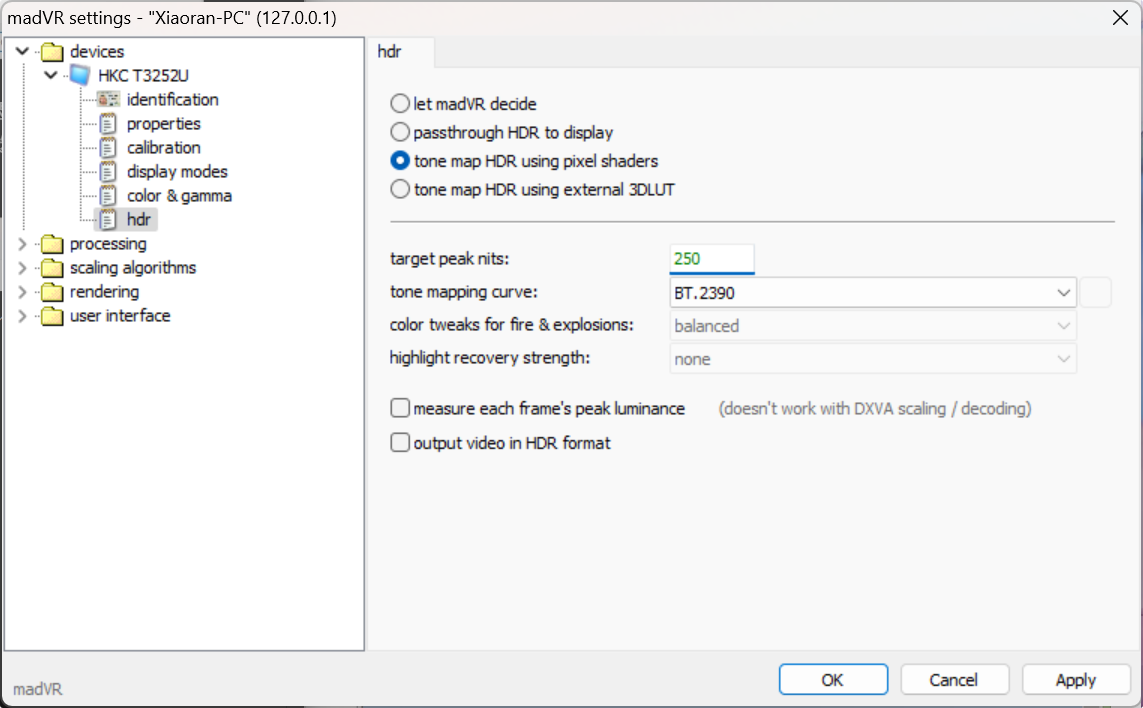Click the OK button
Viewport: 1143px width, 708px height.
[832, 680]
